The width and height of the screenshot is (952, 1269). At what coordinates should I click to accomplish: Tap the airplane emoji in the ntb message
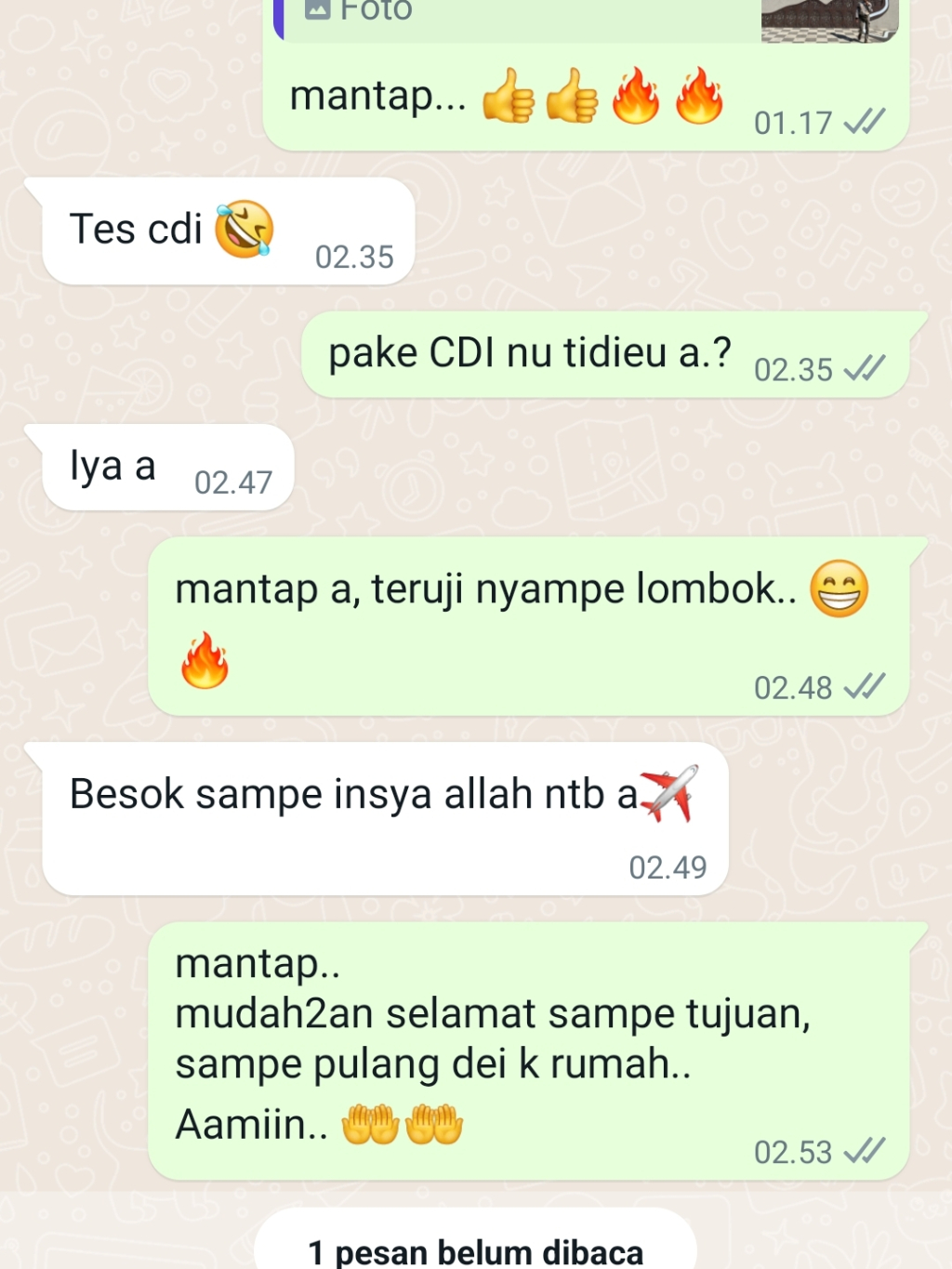coord(670,793)
